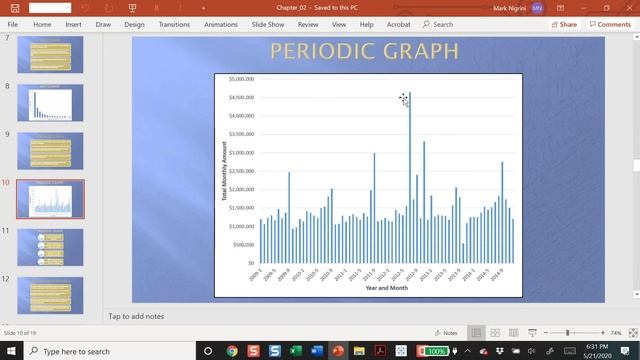Image resolution: width=640 pixels, height=360 pixels.
Task: Click the ribbon Search box
Action: [438, 24]
